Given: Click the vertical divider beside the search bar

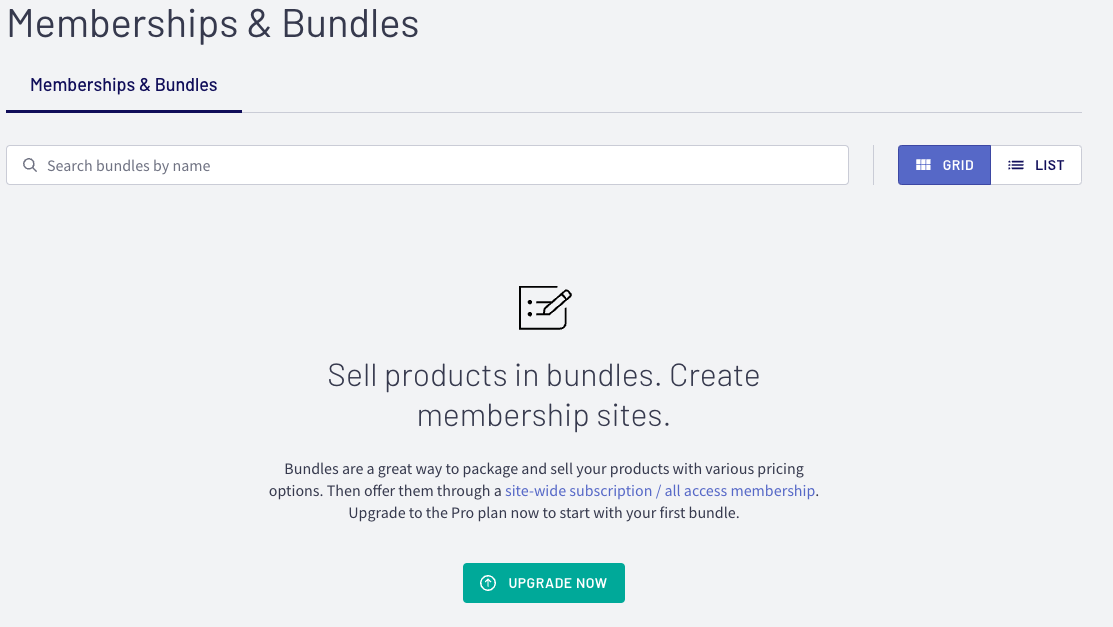Looking at the screenshot, I should (873, 165).
